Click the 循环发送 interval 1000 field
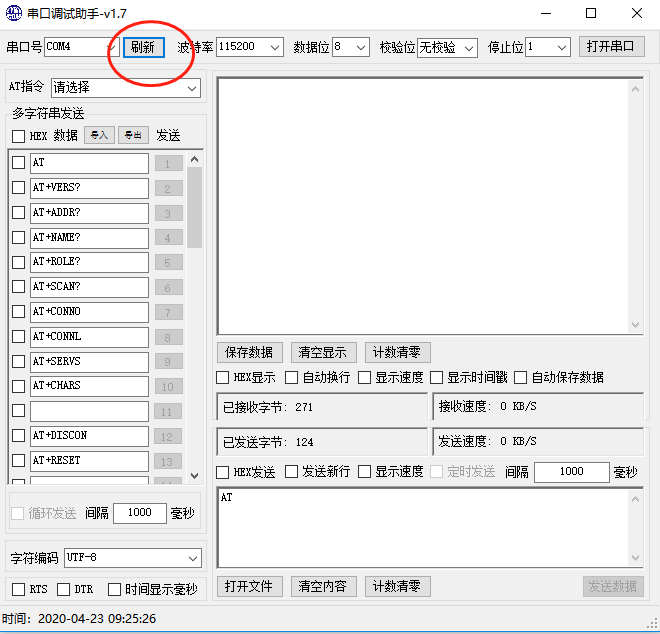660x634 pixels. tap(140, 513)
